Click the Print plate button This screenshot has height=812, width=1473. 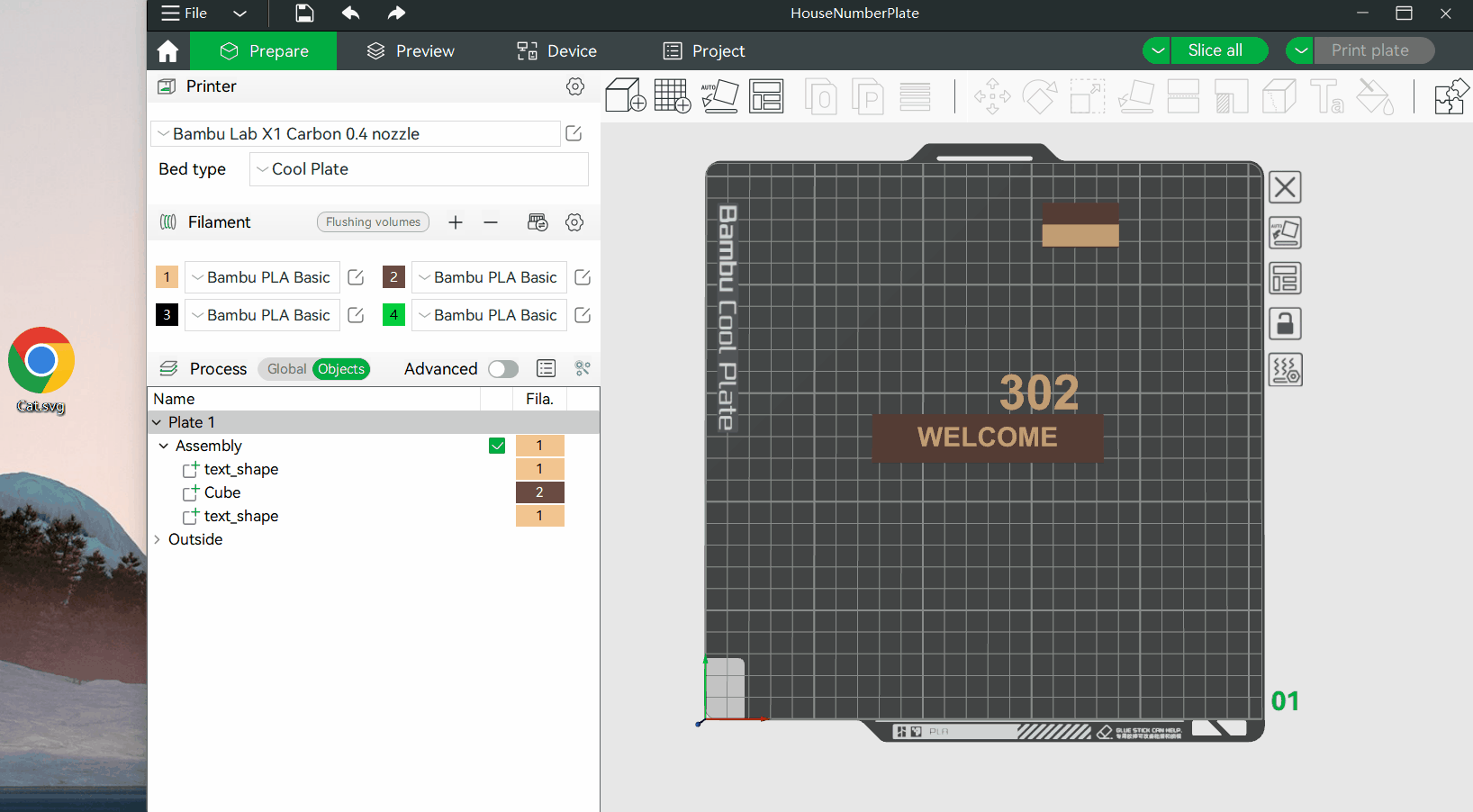(1375, 50)
